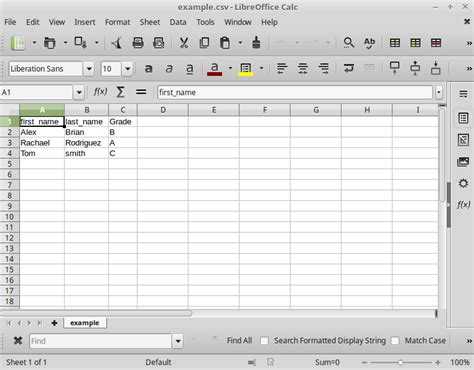Image resolution: width=474 pixels, height=370 pixels.
Task: Expand the font name dropdown
Action: point(89,69)
